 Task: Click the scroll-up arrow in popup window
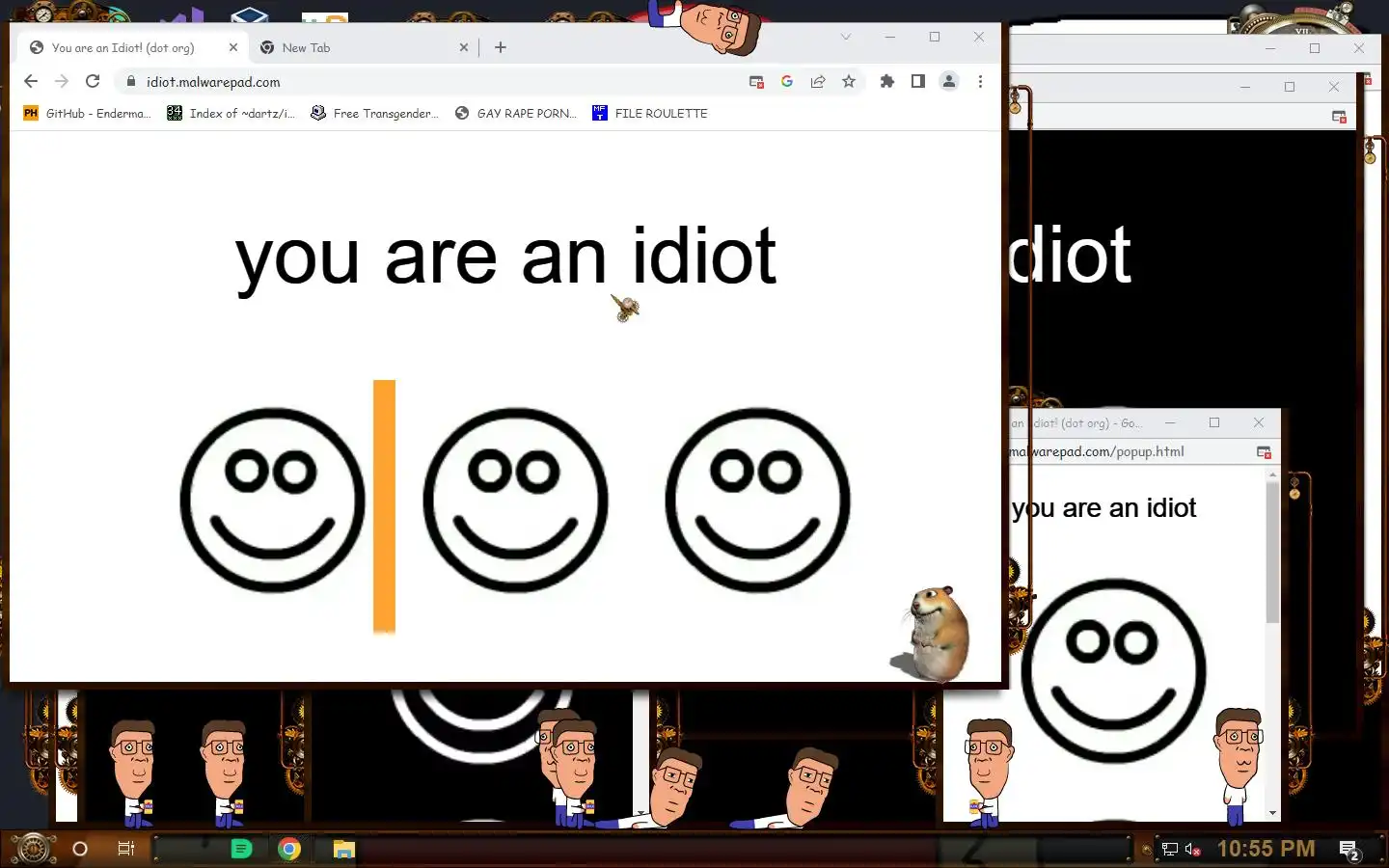(x=1272, y=475)
